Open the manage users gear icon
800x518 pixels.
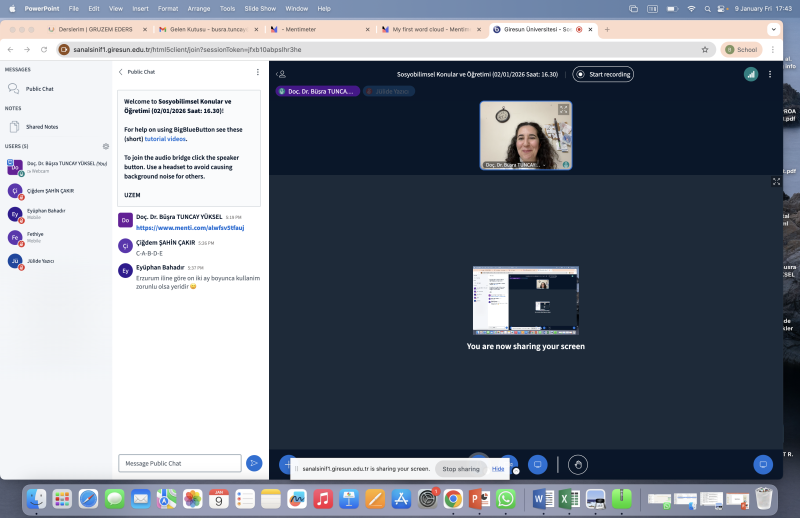106,146
